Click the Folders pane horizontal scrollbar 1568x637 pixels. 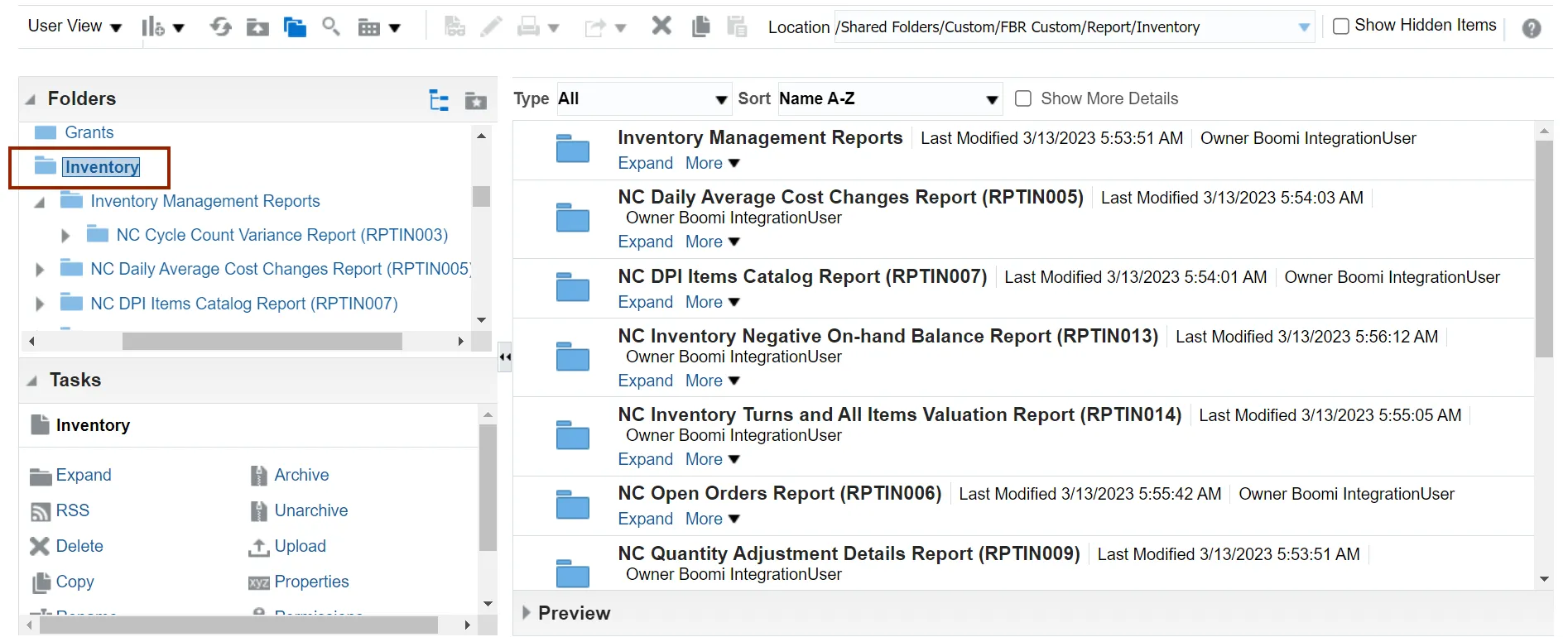tap(262, 341)
